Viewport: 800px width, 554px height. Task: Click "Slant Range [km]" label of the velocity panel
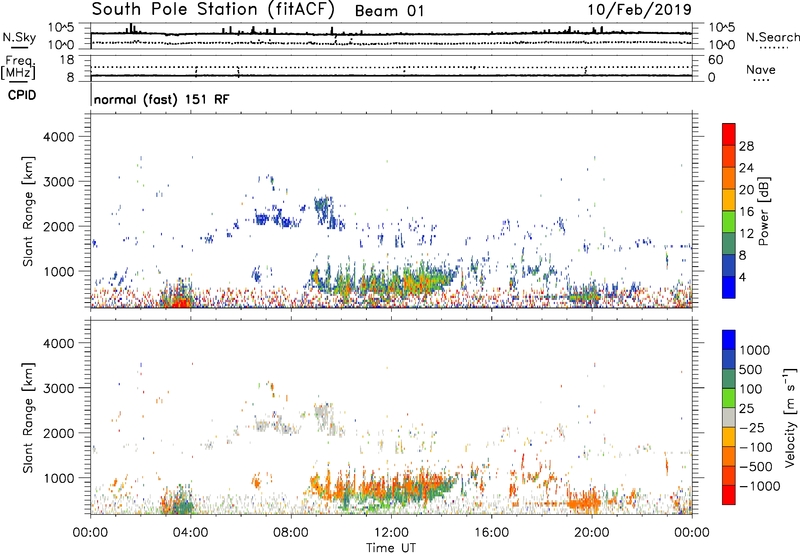click(28, 418)
